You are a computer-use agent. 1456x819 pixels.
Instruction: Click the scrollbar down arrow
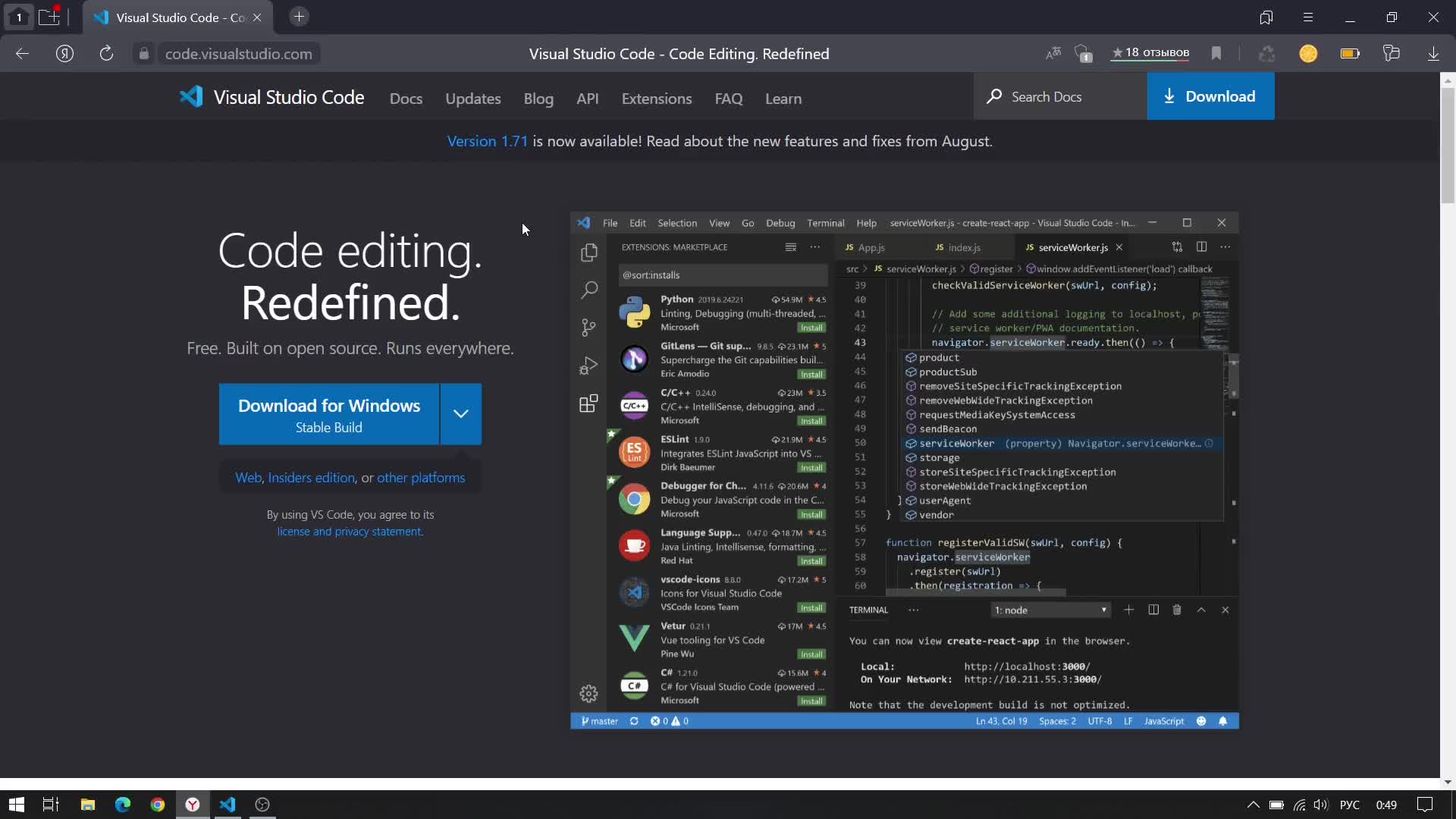click(1448, 782)
